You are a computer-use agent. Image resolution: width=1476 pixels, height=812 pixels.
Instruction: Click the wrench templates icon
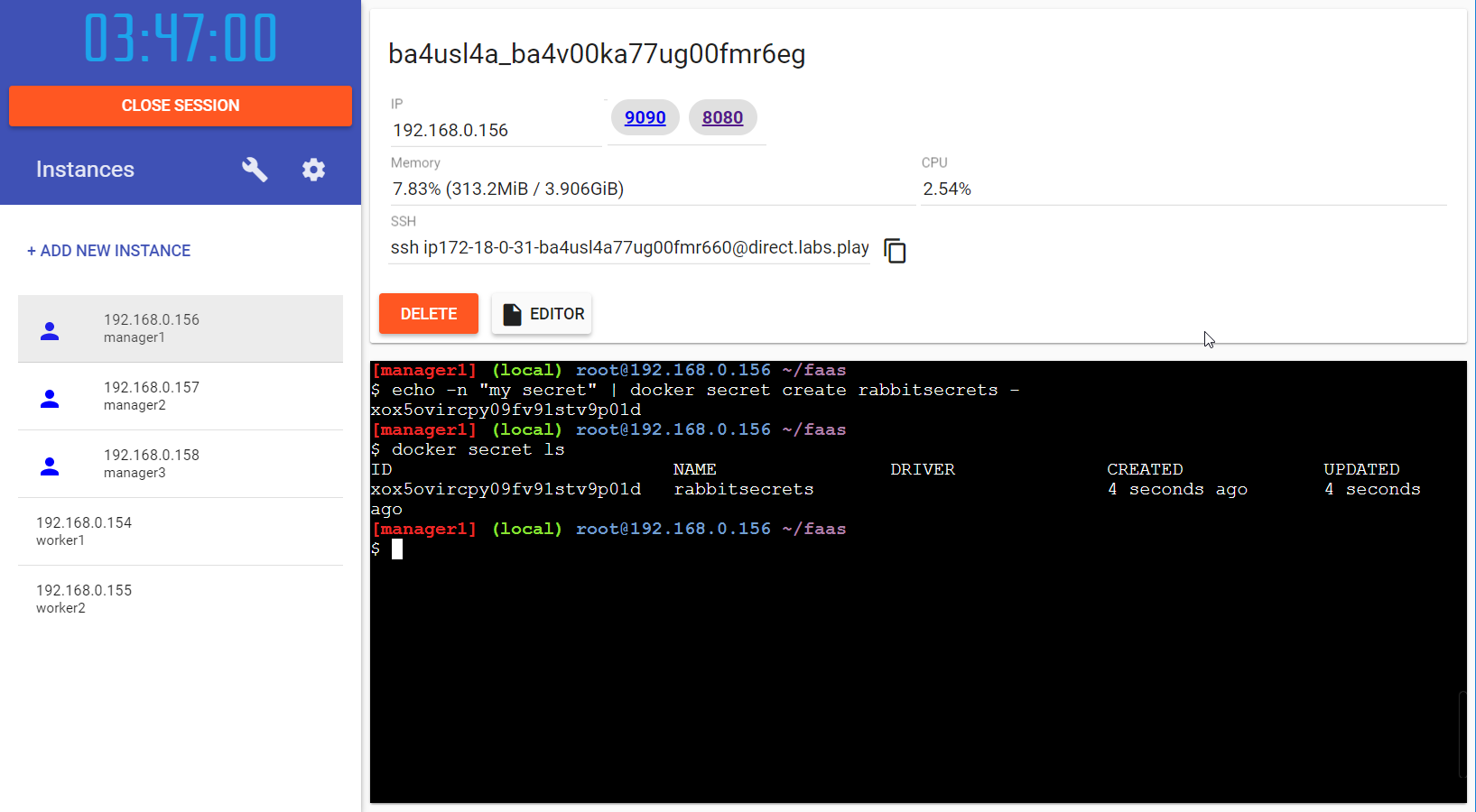(254, 169)
